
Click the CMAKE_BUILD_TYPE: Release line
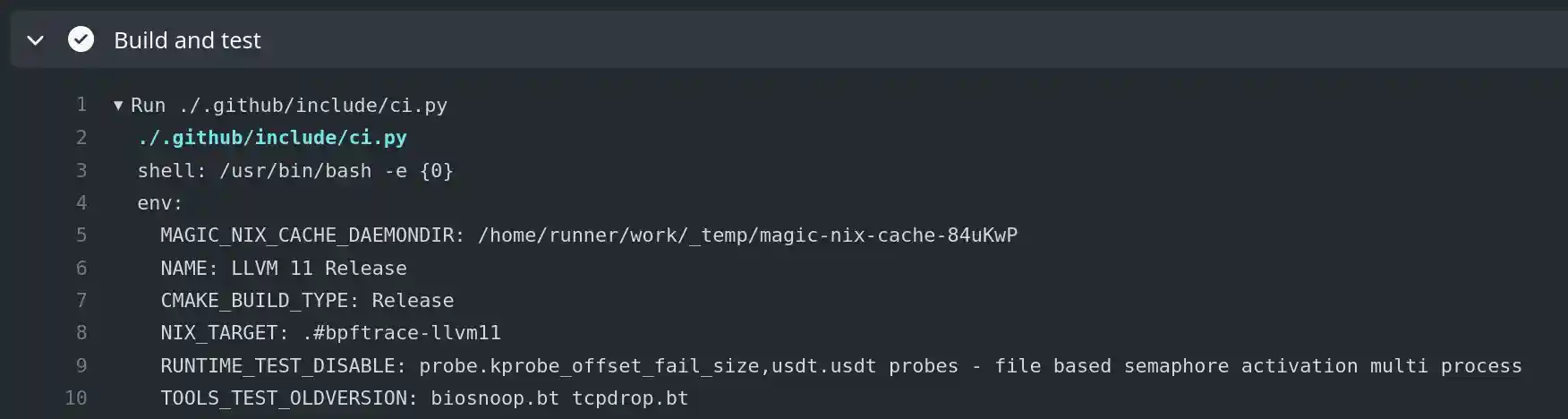point(307,301)
